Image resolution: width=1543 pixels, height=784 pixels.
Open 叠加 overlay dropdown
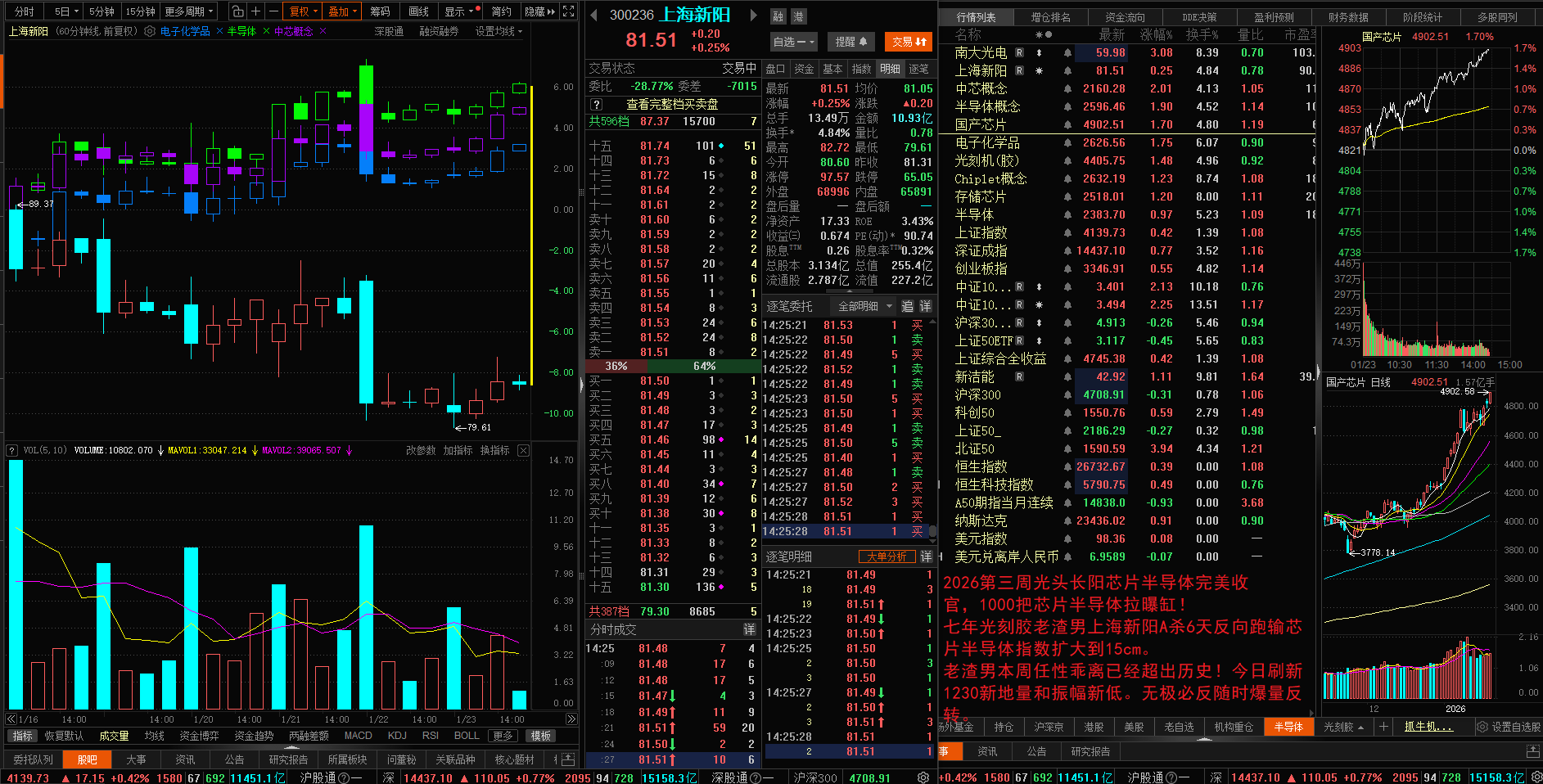343,11
